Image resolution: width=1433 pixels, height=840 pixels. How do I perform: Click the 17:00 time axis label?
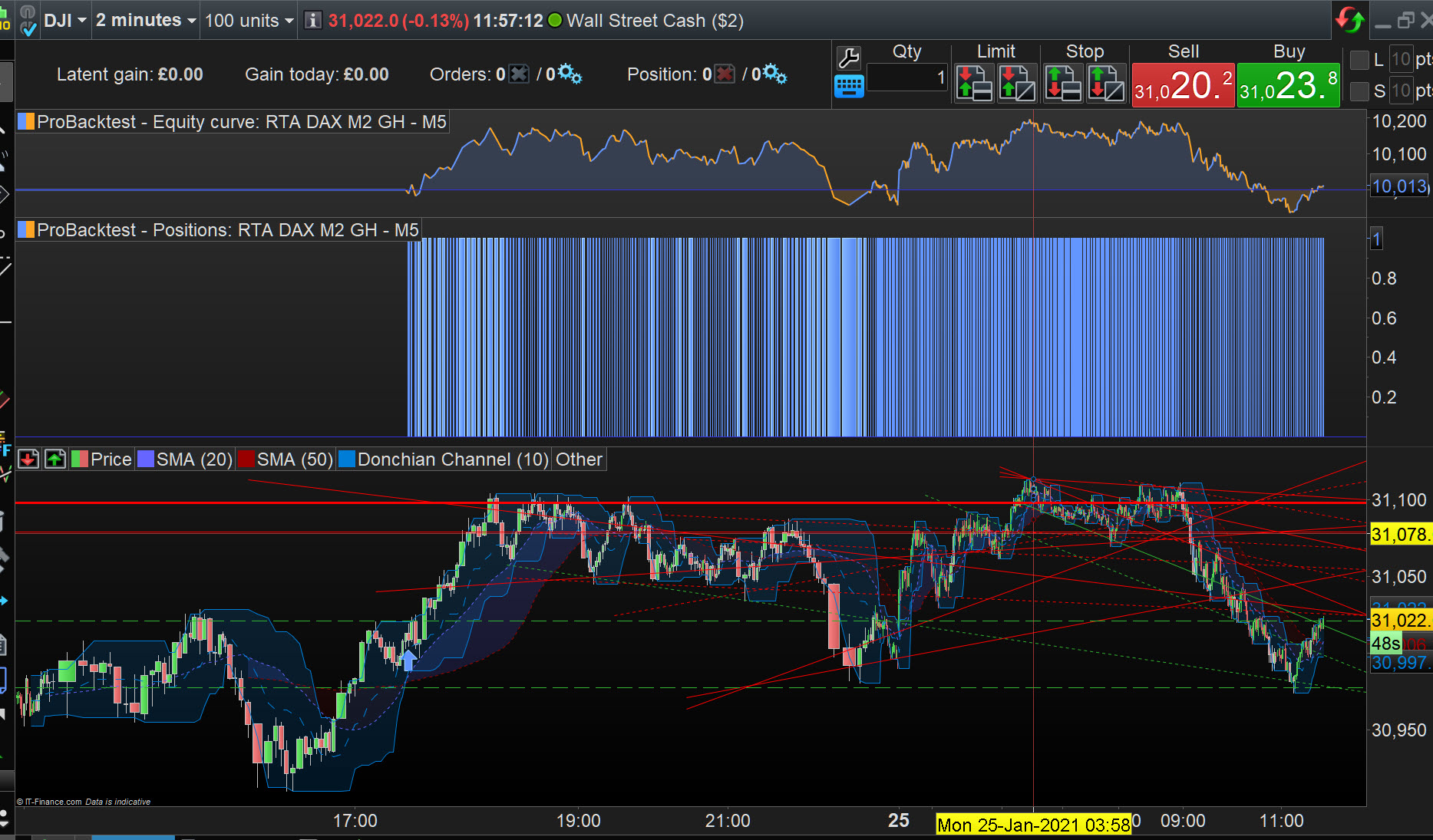355,821
